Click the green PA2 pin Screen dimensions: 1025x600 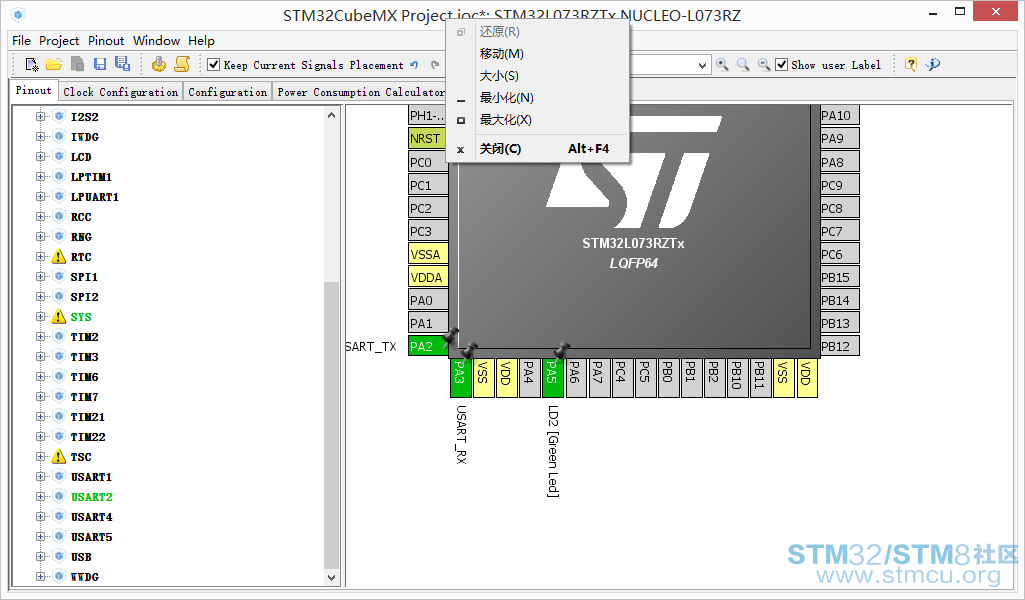(428, 346)
